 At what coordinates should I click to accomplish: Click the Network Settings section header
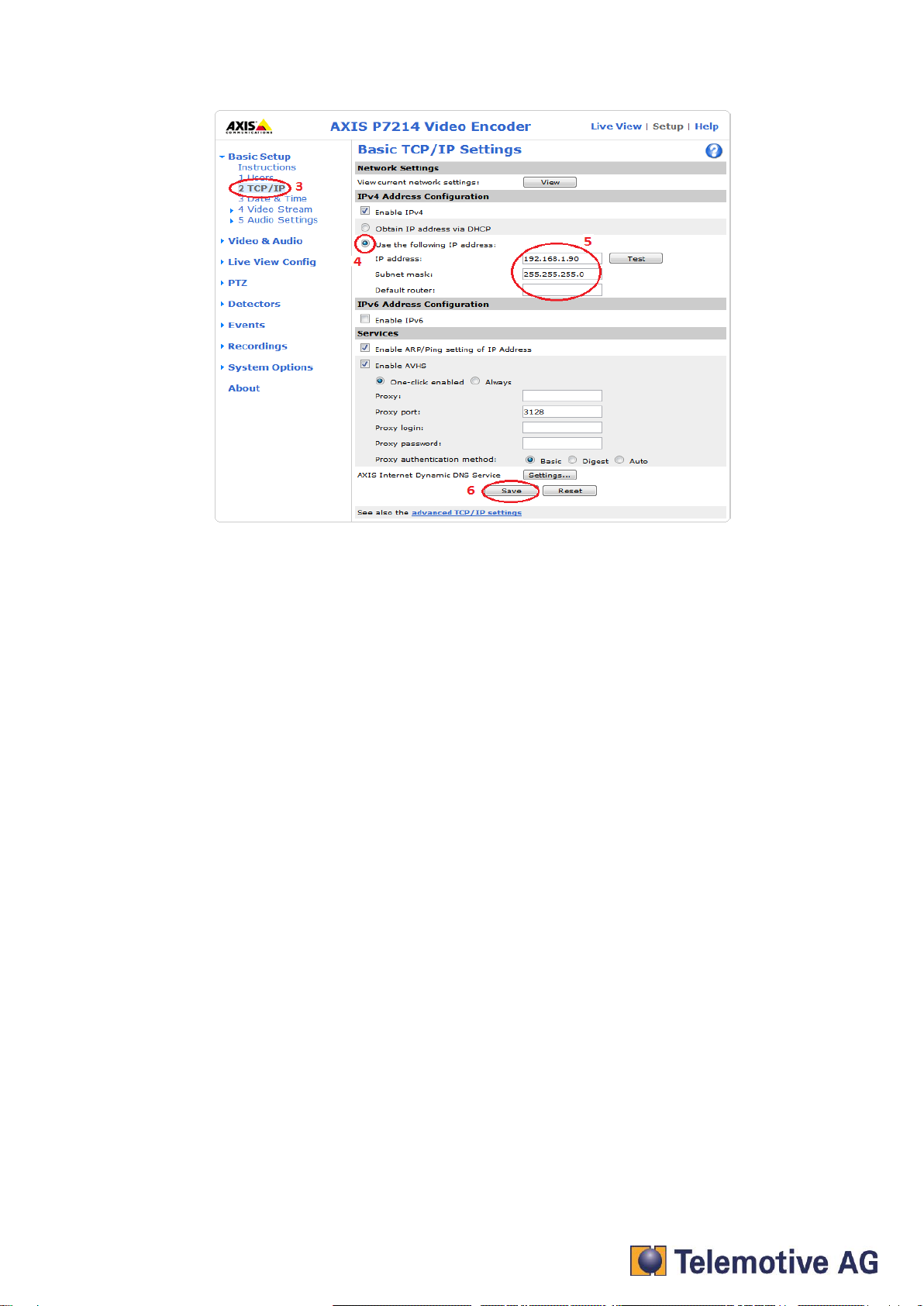click(540, 168)
